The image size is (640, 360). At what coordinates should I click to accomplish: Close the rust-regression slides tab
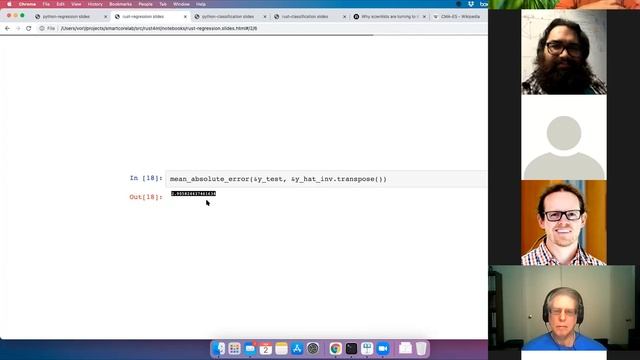pyautogui.click(x=185, y=17)
